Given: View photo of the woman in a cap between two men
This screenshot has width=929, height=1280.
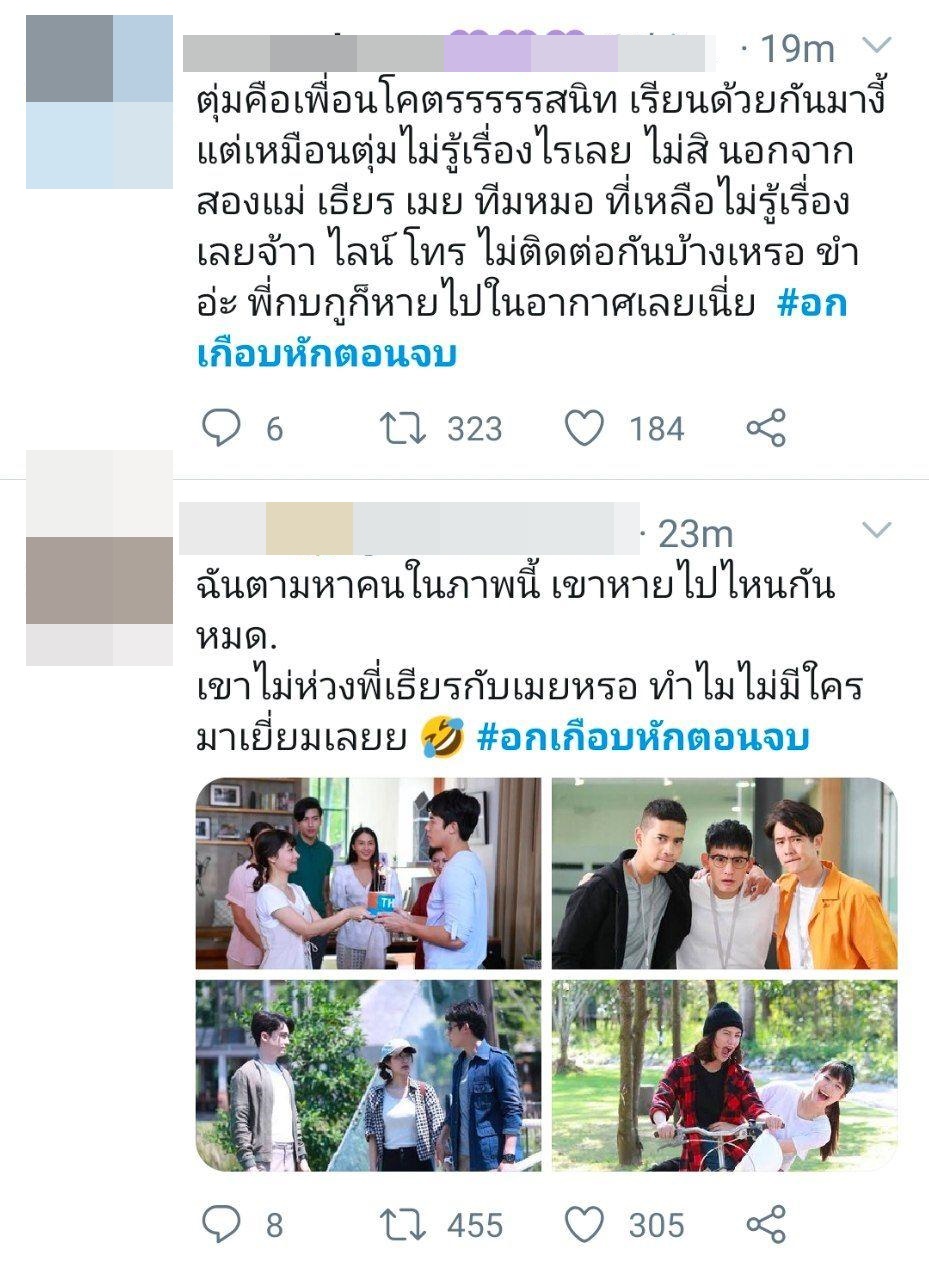Looking at the screenshot, I should coord(368,1075).
